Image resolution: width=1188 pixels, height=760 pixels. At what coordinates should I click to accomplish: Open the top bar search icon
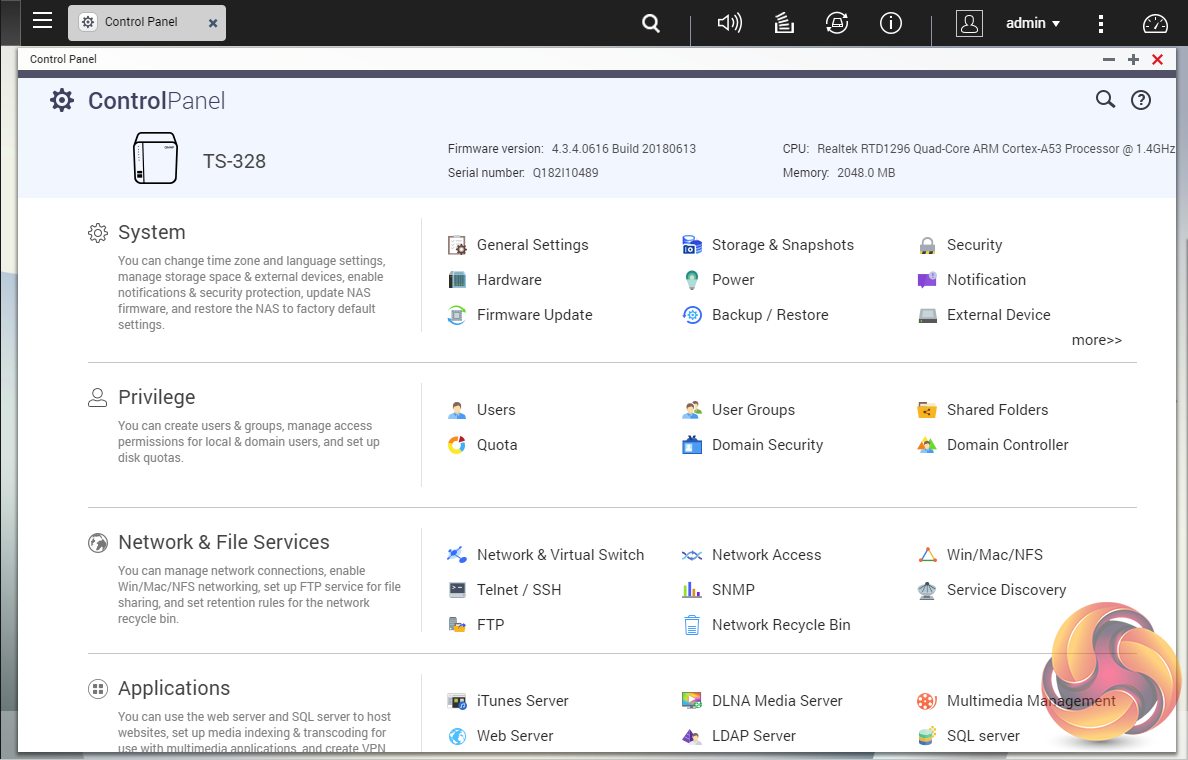click(651, 23)
